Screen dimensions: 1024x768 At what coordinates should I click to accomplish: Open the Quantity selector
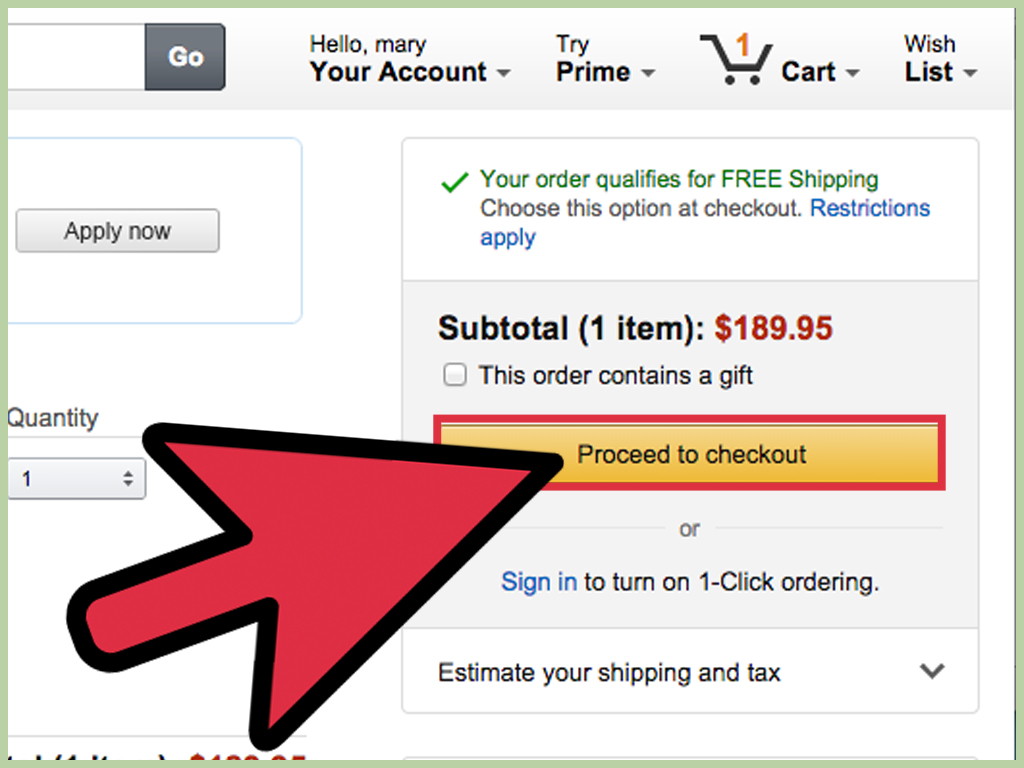coord(75,478)
